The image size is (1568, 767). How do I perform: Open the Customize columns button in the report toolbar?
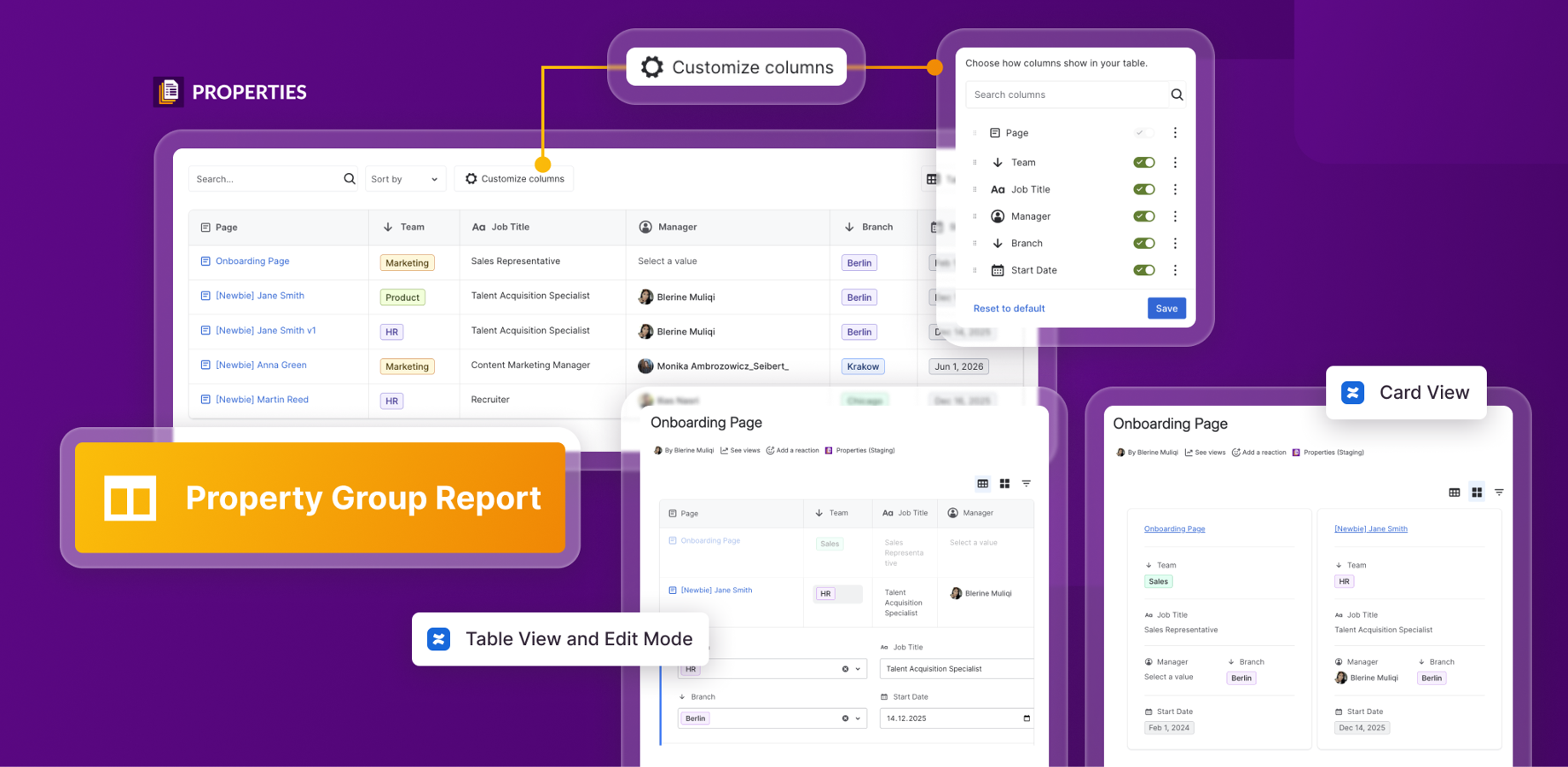[x=514, y=179]
